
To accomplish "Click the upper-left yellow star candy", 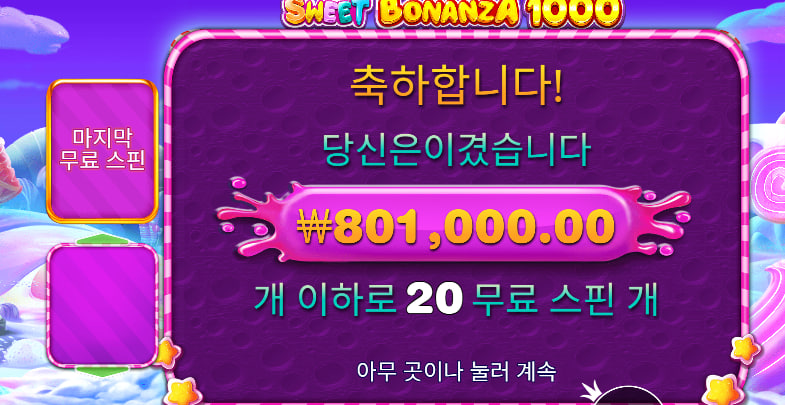I will click(x=168, y=353).
